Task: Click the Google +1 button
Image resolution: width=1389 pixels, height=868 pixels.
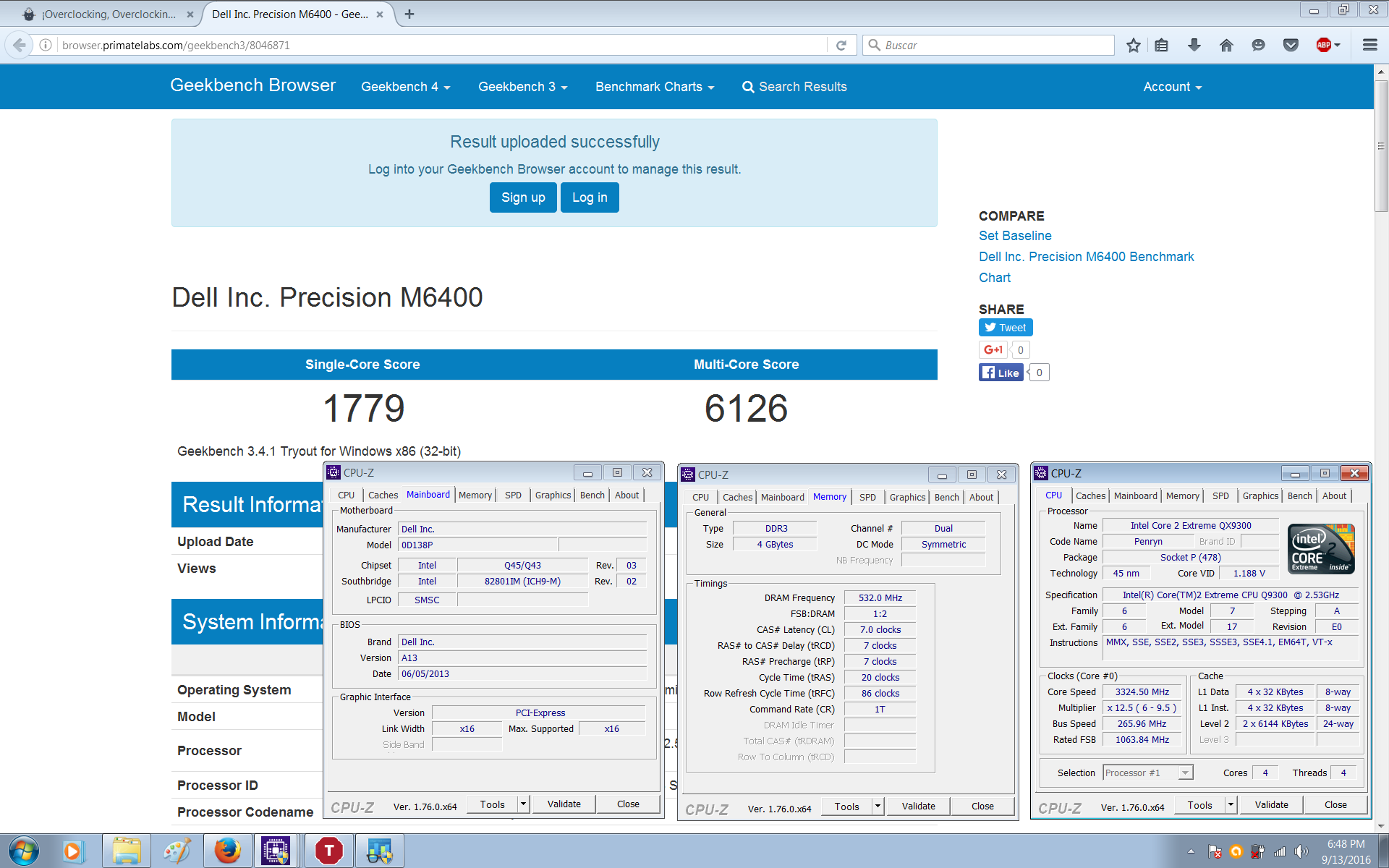Action: 993,350
